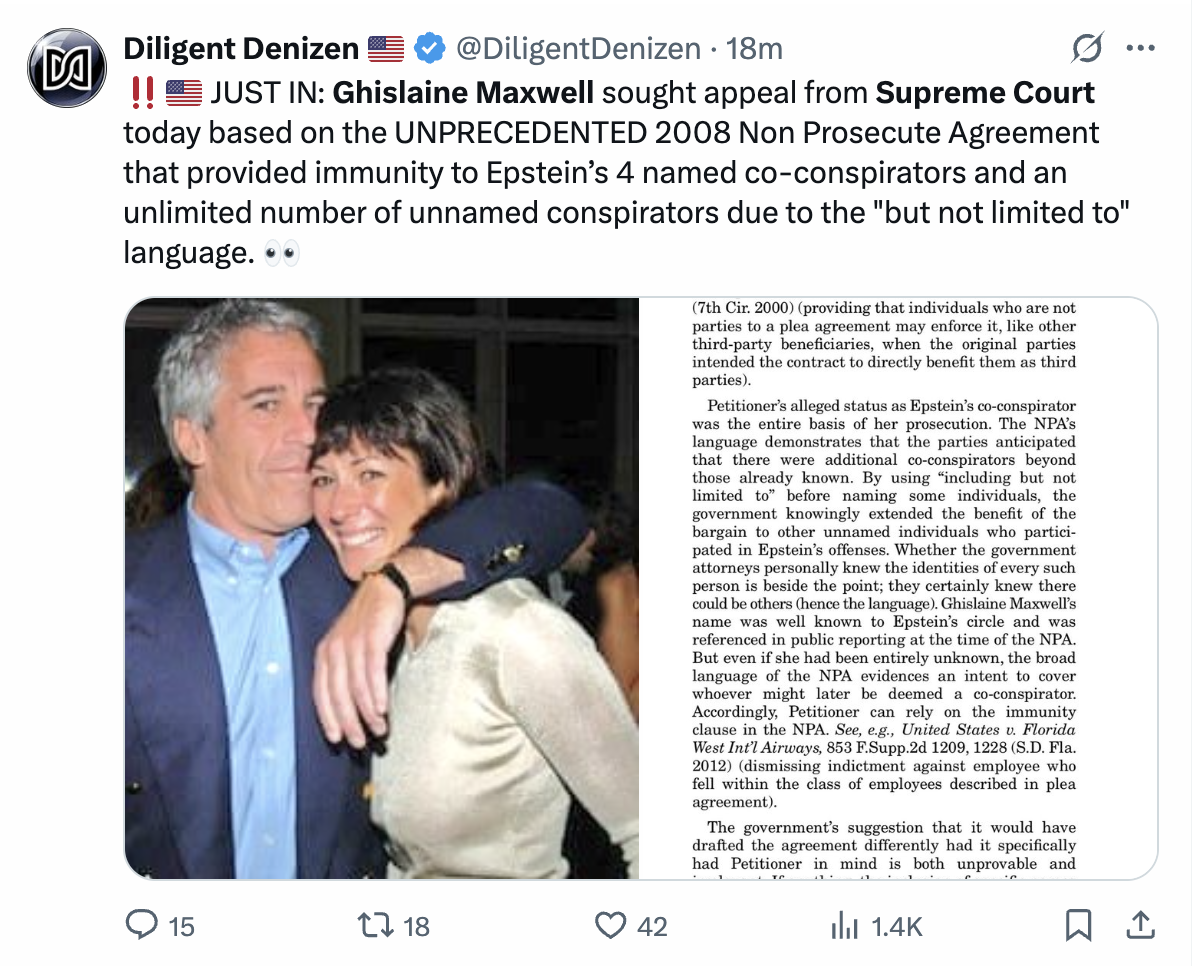Image resolution: width=1192 pixels, height=966 pixels.
Task: Click the 1.4K views count
Action: pos(896,927)
